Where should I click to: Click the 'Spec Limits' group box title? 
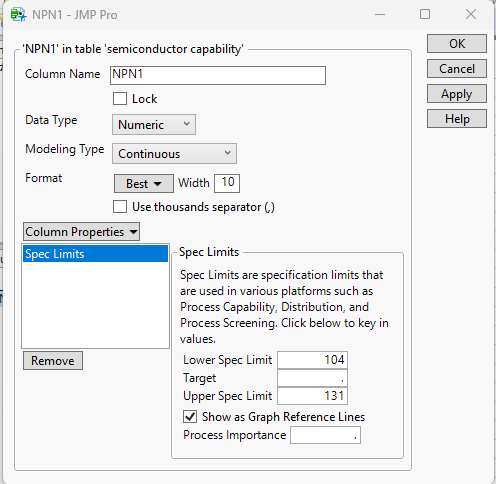click(x=209, y=252)
